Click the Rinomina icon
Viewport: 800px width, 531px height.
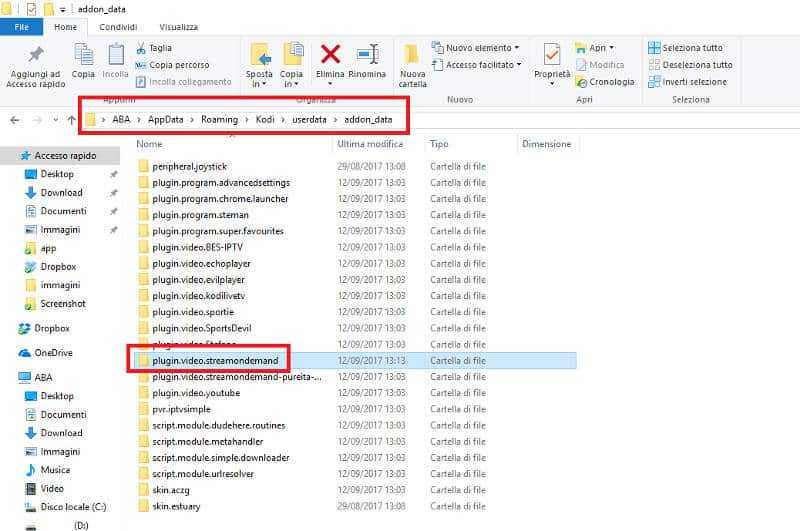pos(367,54)
